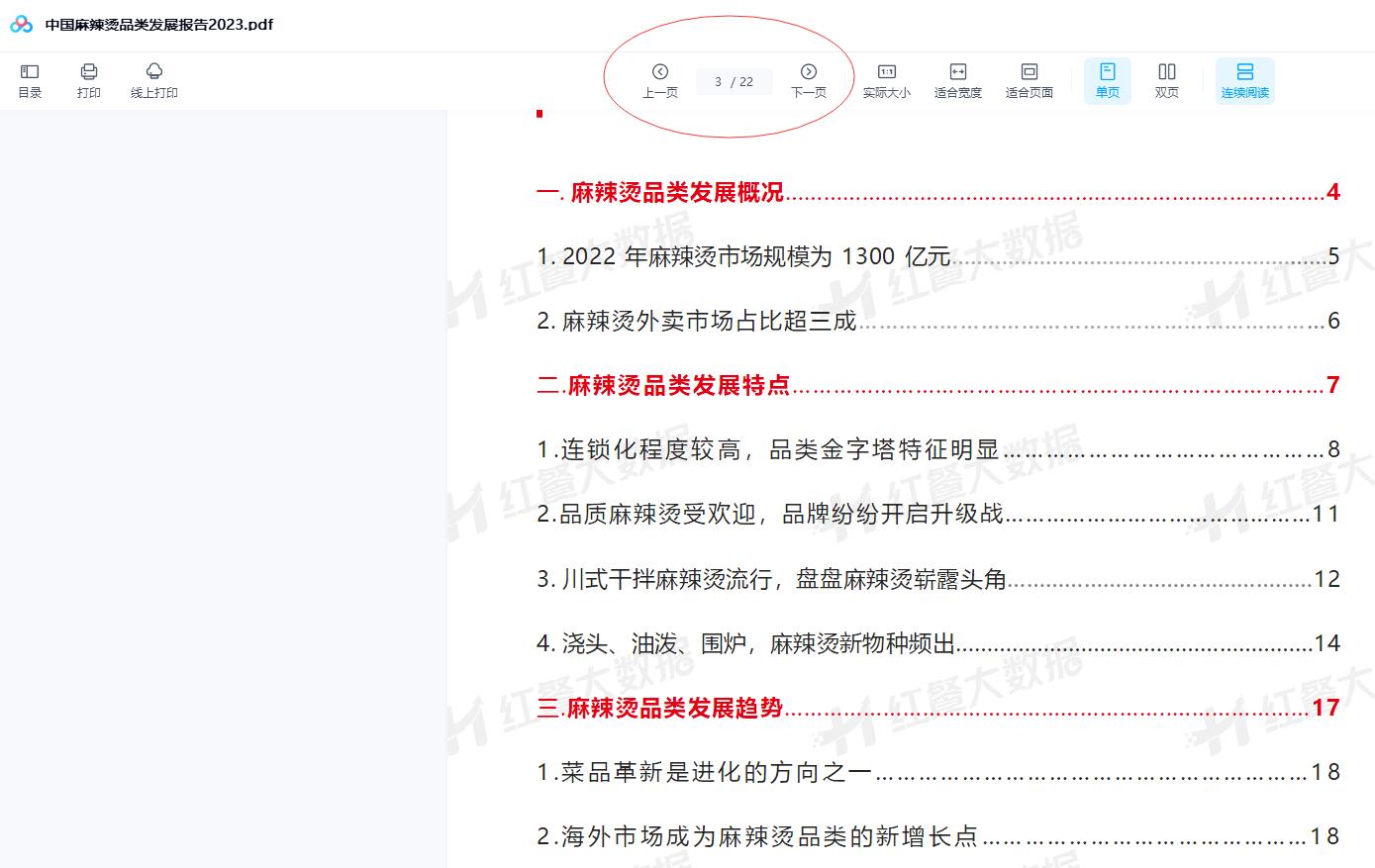The image size is (1375, 868).
Task: Switch to 单页 single page mode
Action: [x=1108, y=80]
